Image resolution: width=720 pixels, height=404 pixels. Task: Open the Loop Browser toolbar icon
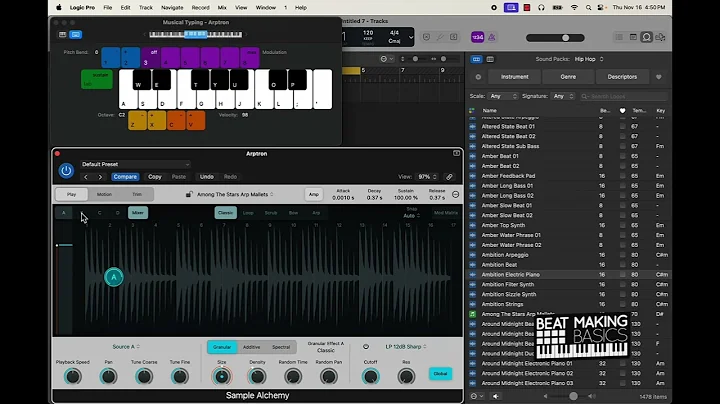pyautogui.click(x=647, y=37)
